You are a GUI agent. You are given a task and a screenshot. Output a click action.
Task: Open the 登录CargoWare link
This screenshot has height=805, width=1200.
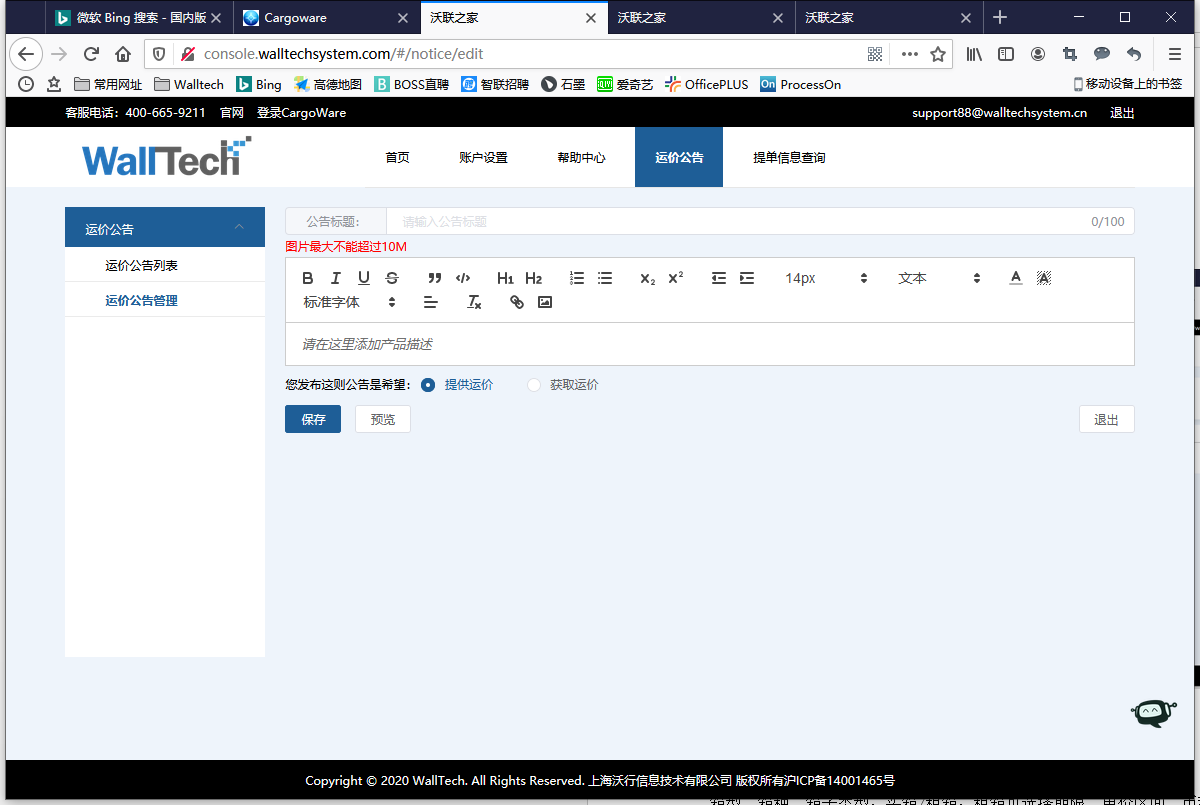click(x=302, y=113)
